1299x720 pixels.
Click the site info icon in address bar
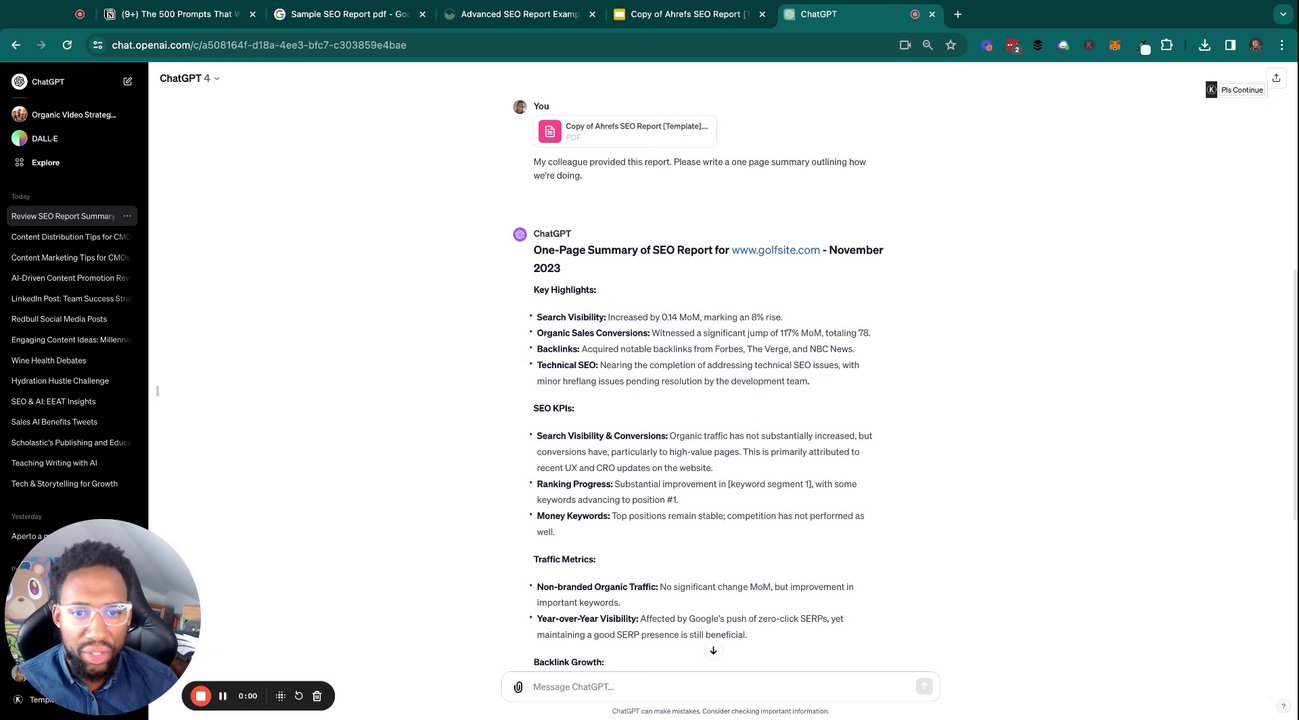click(x=97, y=45)
